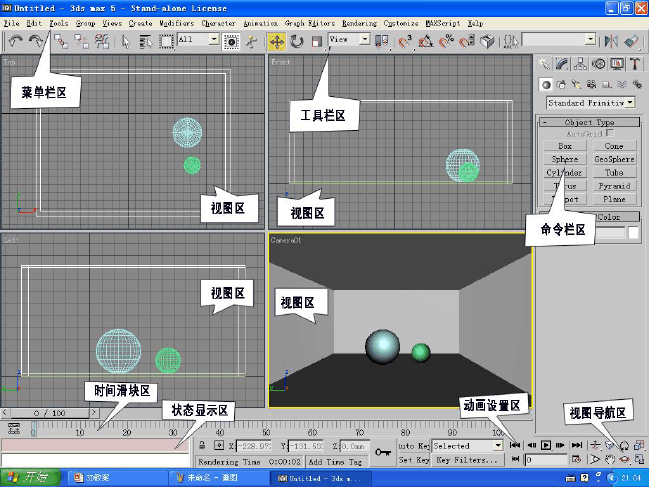Toggle the Auto Key animation mode
The image size is (649, 487).
click(413, 446)
